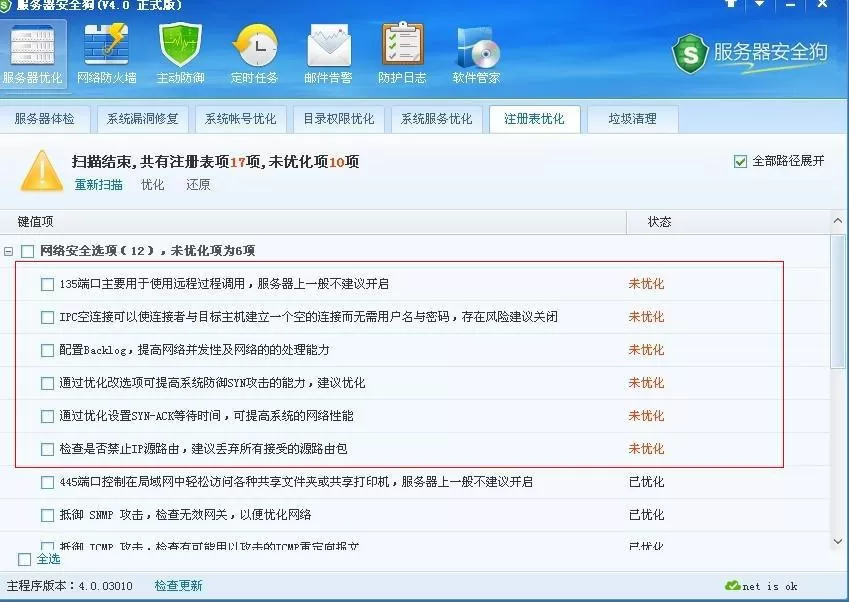Screen dimensions: 849x602
Task: Open the 软件管家 disc icon
Action: click(x=476, y=54)
